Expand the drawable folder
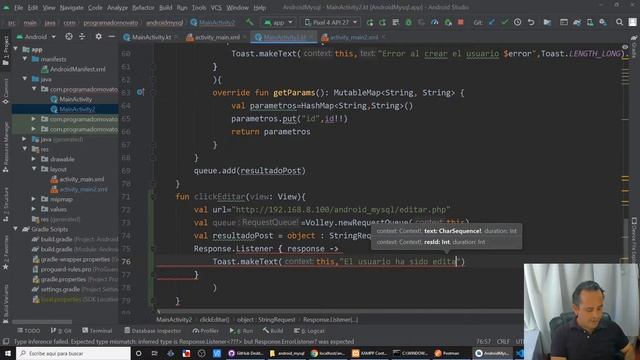 34,159
